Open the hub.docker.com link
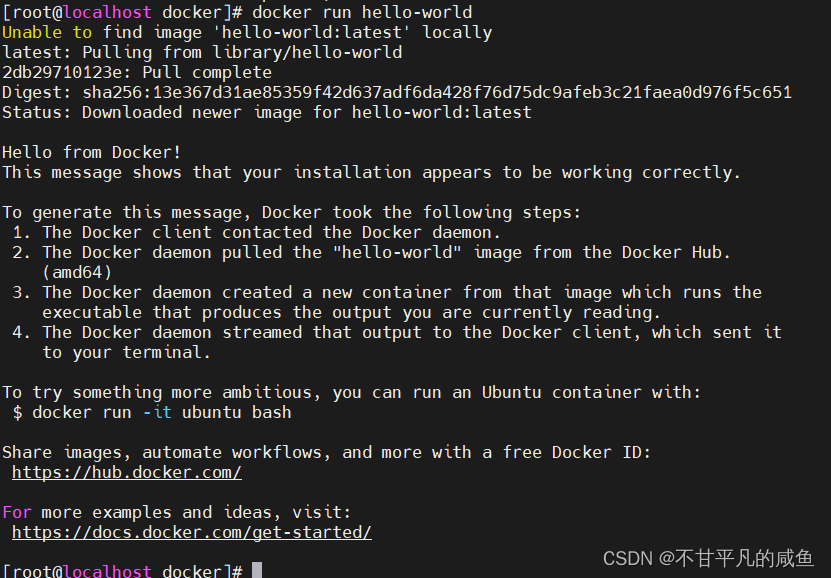The width and height of the screenshot is (831, 578). [126, 472]
